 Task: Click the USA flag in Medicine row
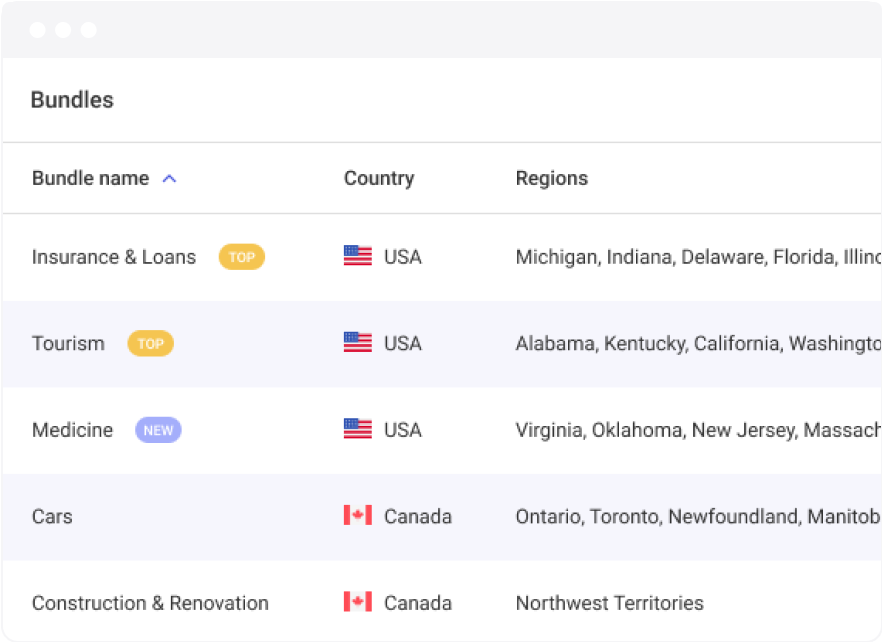pos(357,429)
